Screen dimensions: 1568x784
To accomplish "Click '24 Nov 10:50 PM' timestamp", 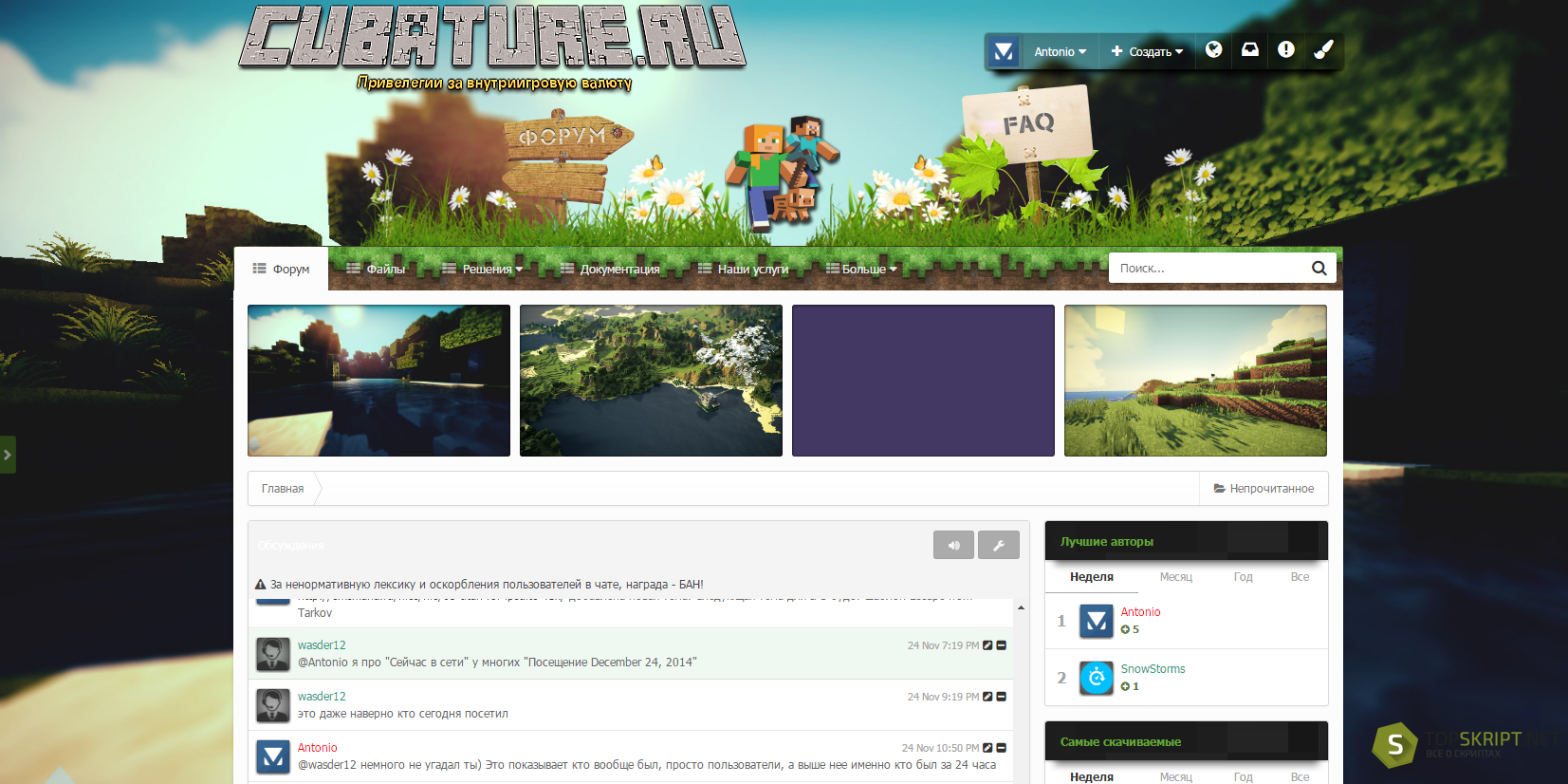I will 940,748.
